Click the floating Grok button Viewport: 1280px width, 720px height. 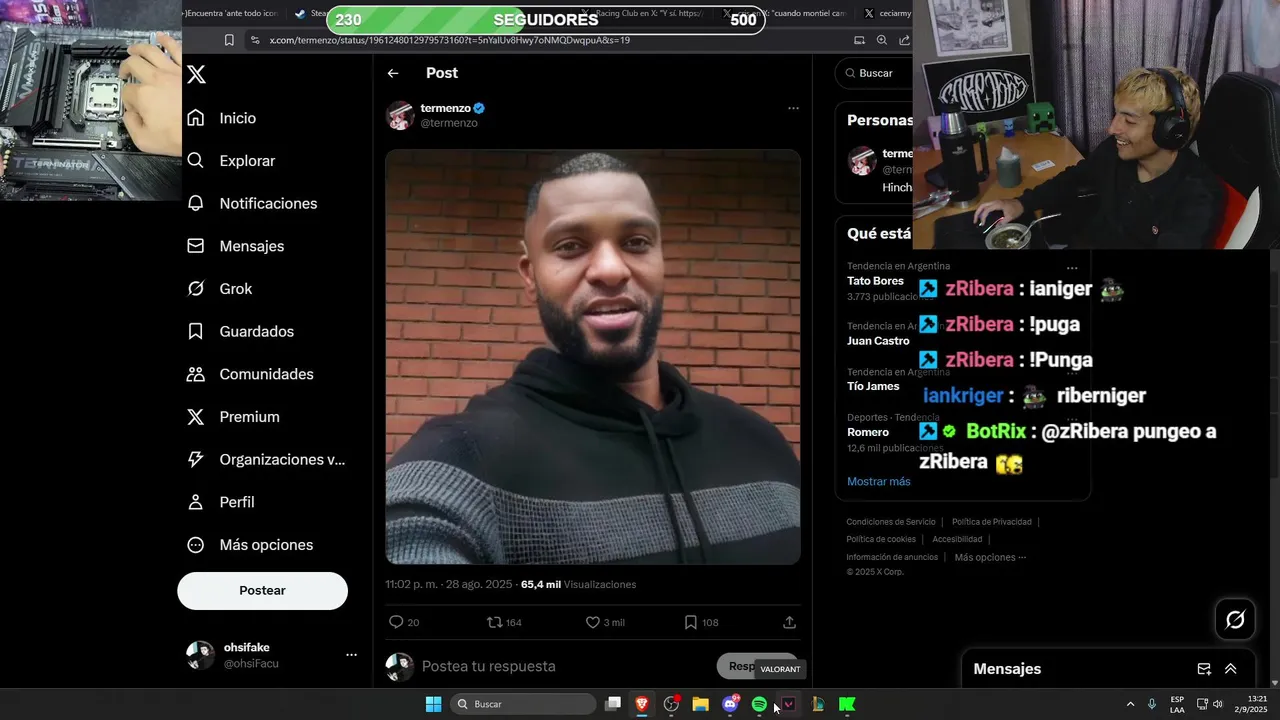1235,620
